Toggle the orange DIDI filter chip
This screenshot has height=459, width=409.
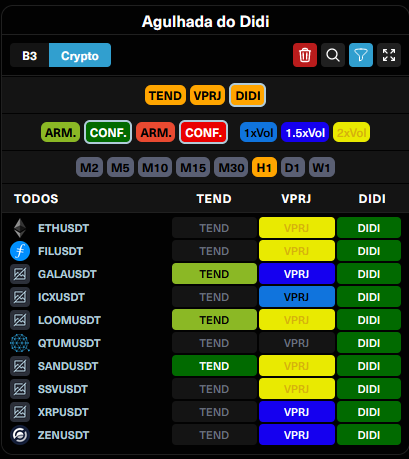[x=248, y=95]
